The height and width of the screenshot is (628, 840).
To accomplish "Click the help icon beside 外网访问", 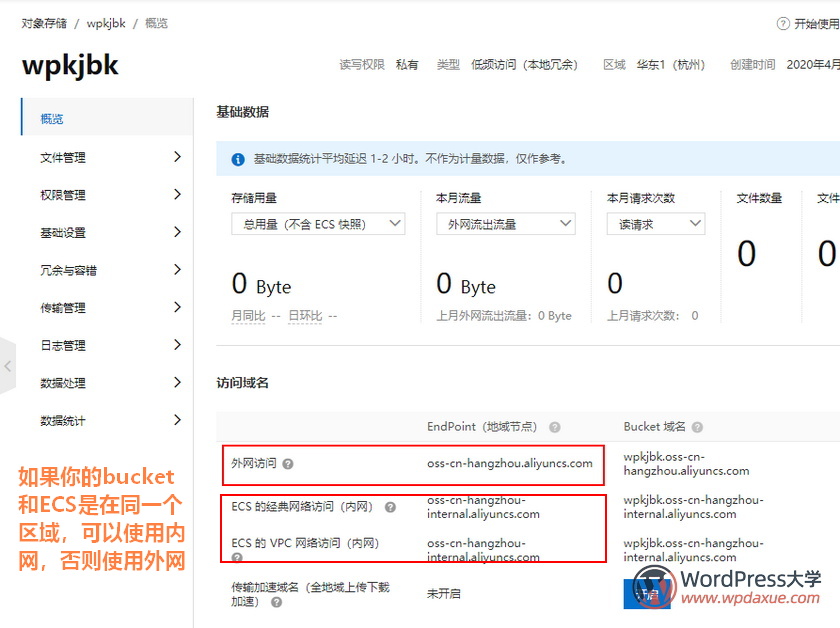I will coord(287,464).
